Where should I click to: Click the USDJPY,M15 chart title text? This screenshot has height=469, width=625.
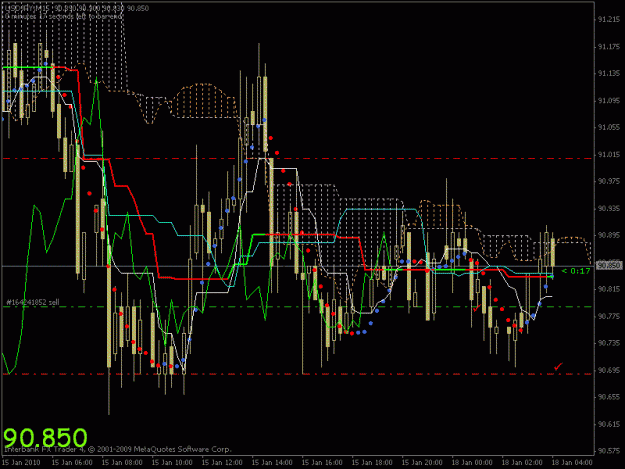pyautogui.click(x=76, y=8)
